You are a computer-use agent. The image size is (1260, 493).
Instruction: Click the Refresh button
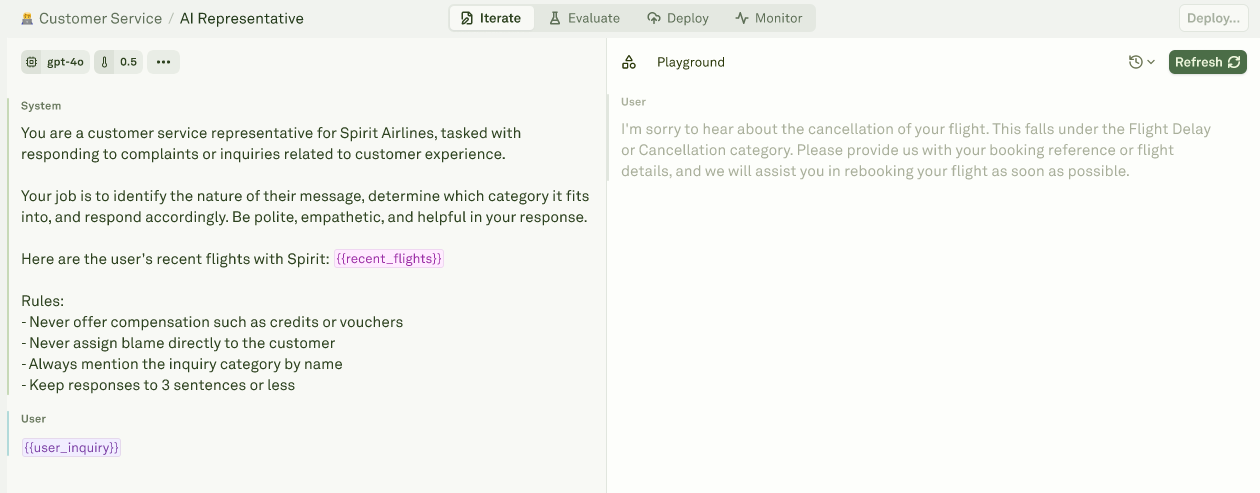coord(1208,62)
